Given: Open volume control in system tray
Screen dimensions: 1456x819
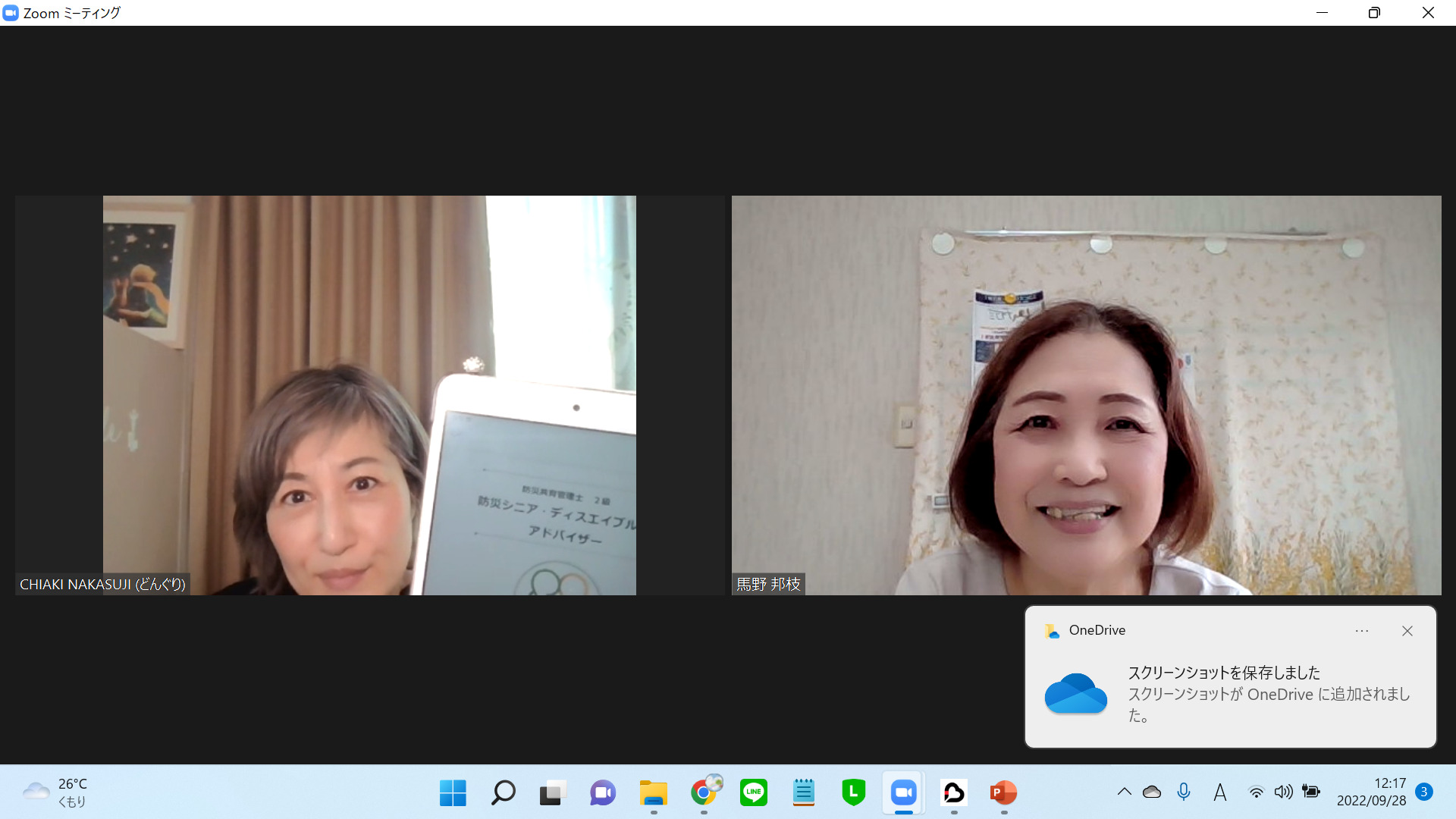Looking at the screenshot, I should 1283,792.
